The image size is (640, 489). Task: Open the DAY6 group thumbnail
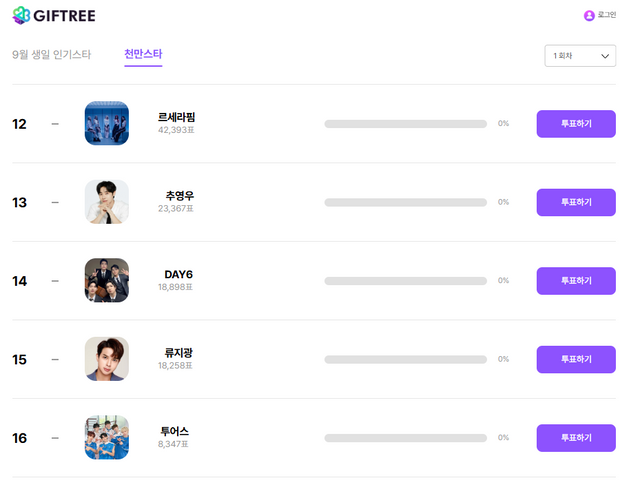point(107,281)
